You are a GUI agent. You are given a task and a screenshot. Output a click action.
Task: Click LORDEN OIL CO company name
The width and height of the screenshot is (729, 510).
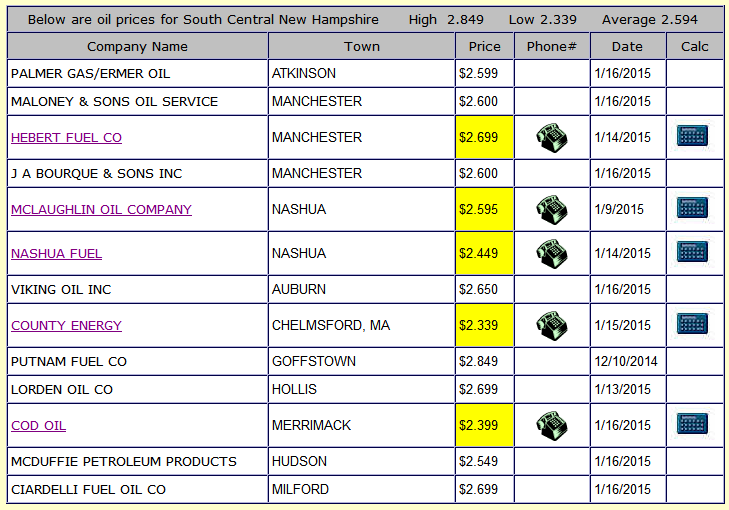pos(62,390)
